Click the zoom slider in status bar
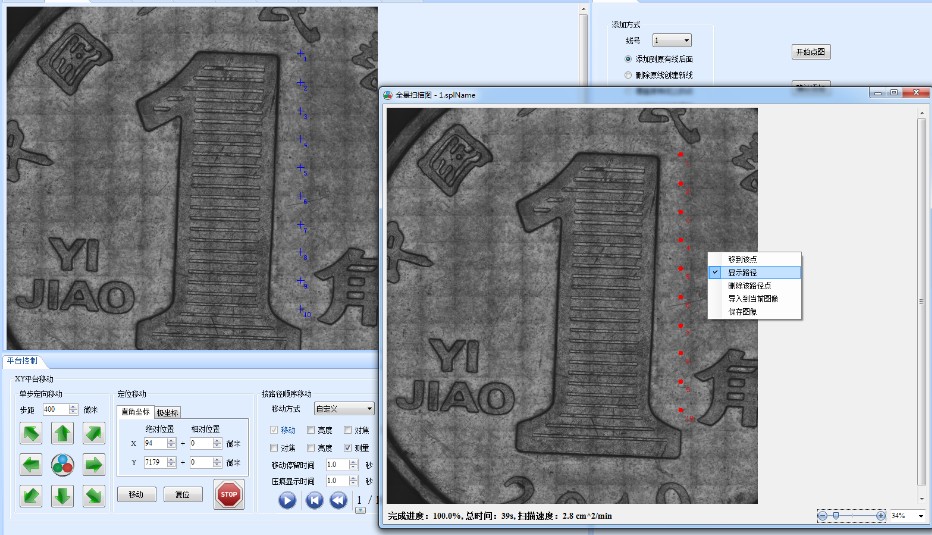Screen dimensions: 932x535 coord(851,515)
